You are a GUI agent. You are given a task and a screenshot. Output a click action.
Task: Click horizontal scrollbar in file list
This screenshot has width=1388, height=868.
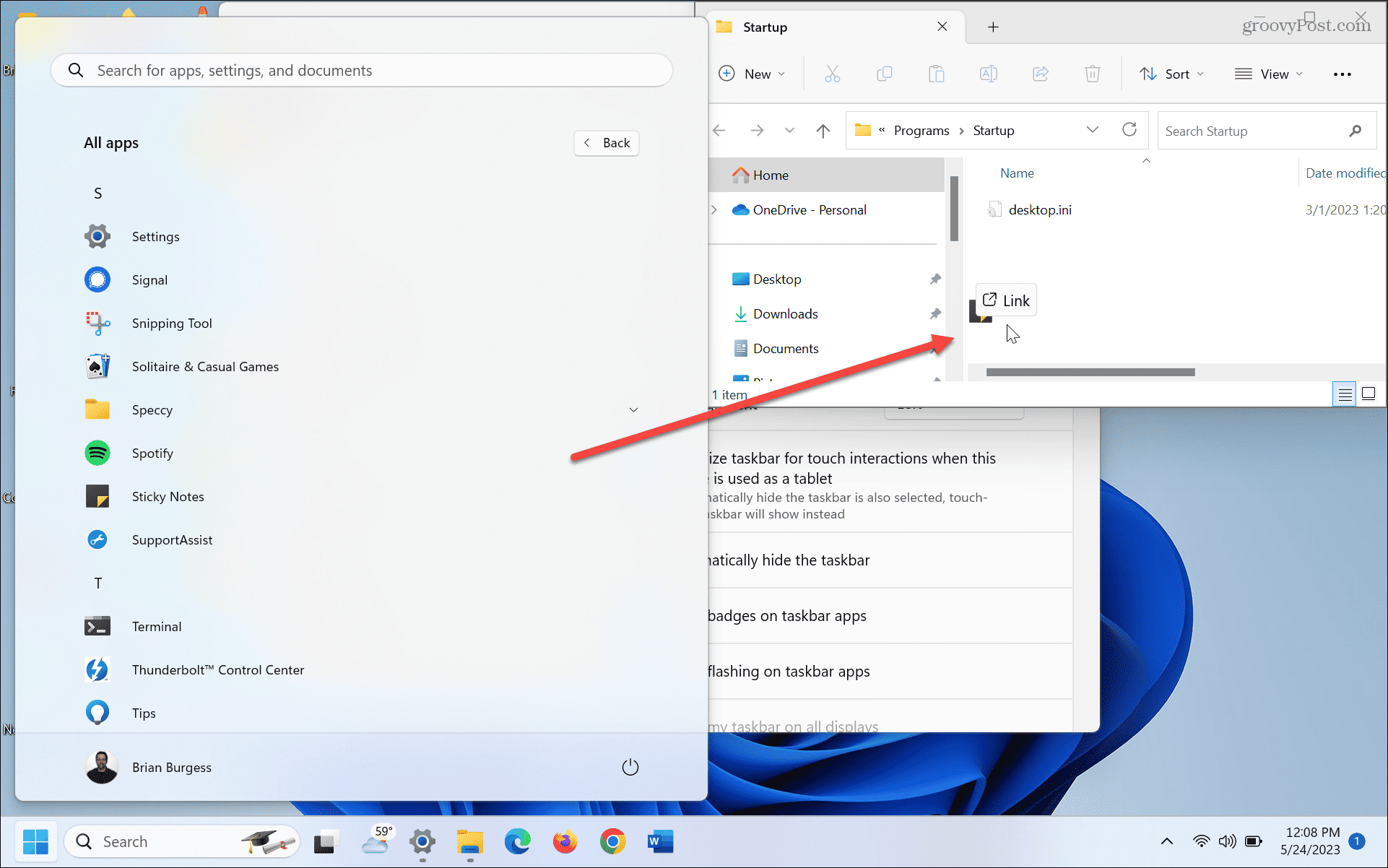pyautogui.click(x=1090, y=373)
